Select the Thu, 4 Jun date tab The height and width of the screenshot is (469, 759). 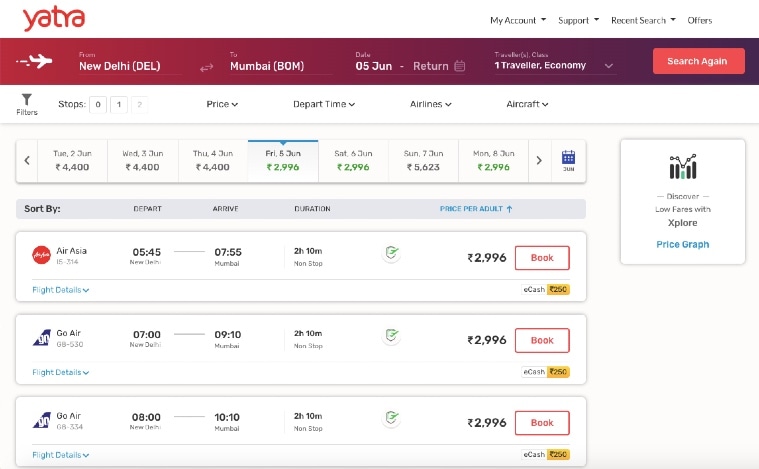point(213,161)
